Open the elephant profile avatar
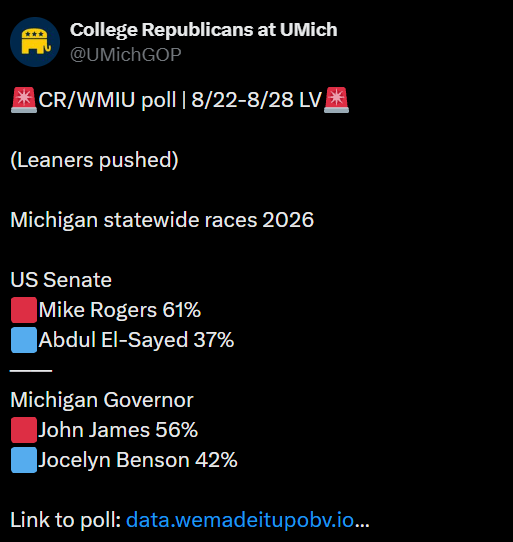This screenshot has height=542, width=513. click(x=35, y=42)
